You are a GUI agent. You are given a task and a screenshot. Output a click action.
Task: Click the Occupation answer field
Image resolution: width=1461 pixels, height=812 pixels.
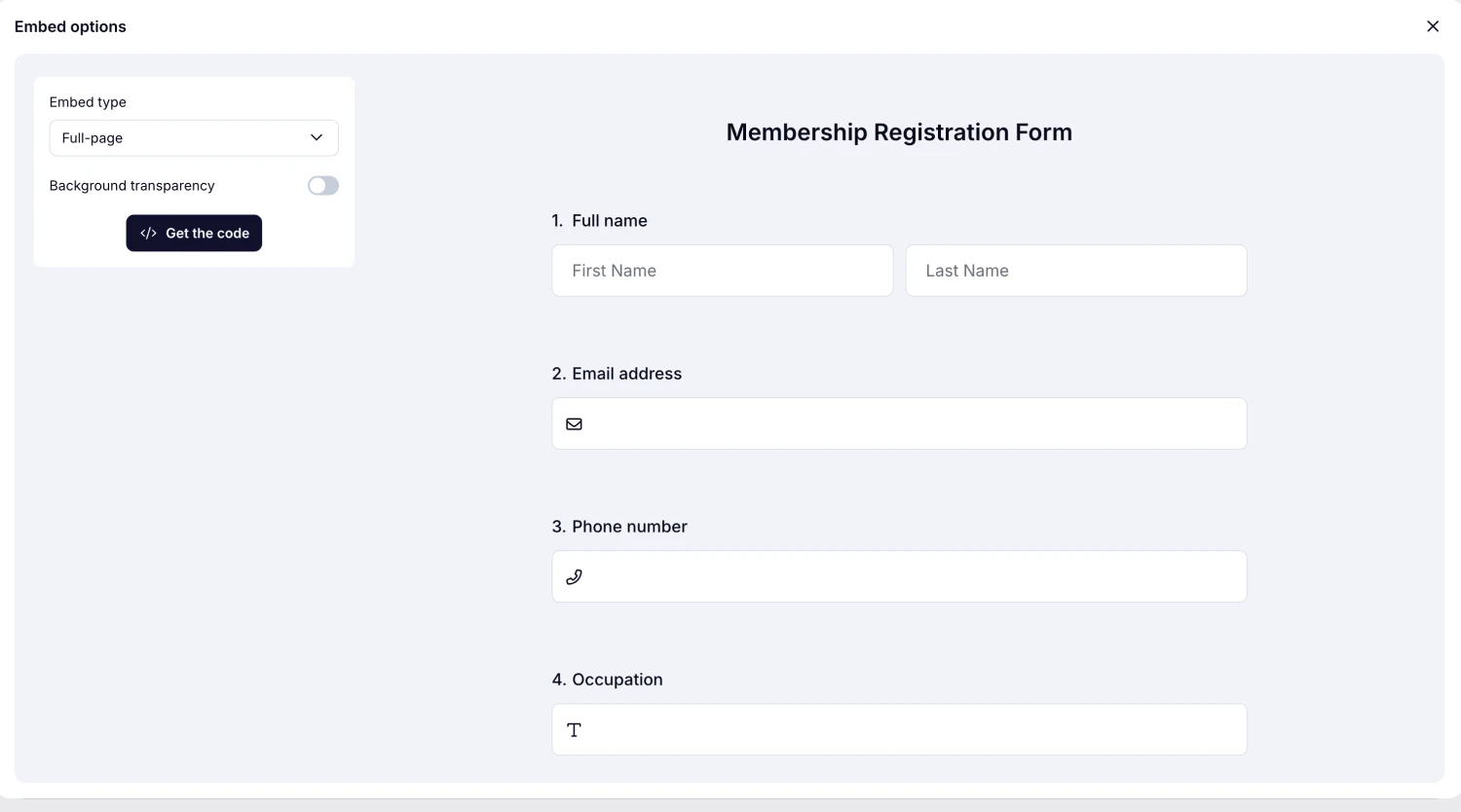point(898,729)
